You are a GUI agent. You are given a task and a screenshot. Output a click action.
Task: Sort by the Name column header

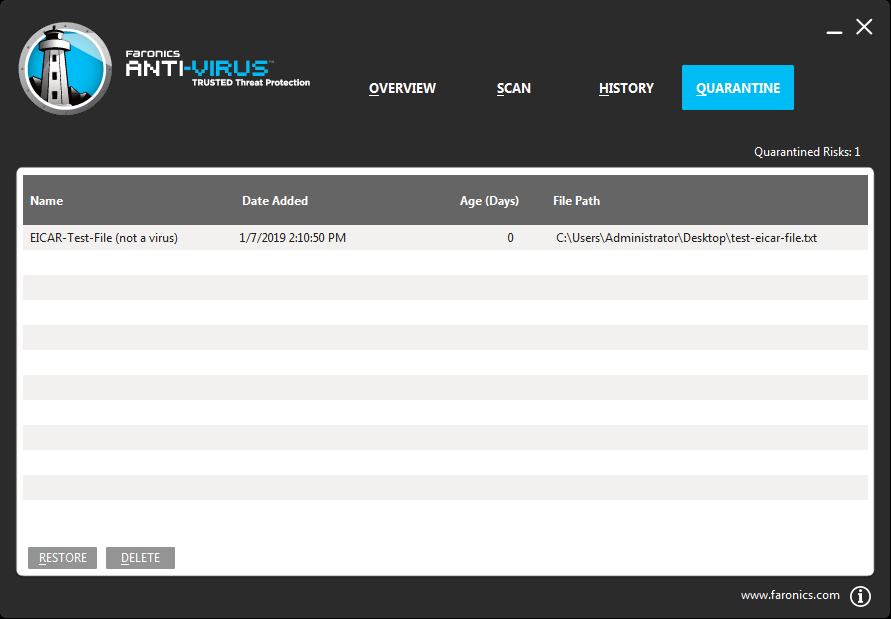[x=47, y=201]
